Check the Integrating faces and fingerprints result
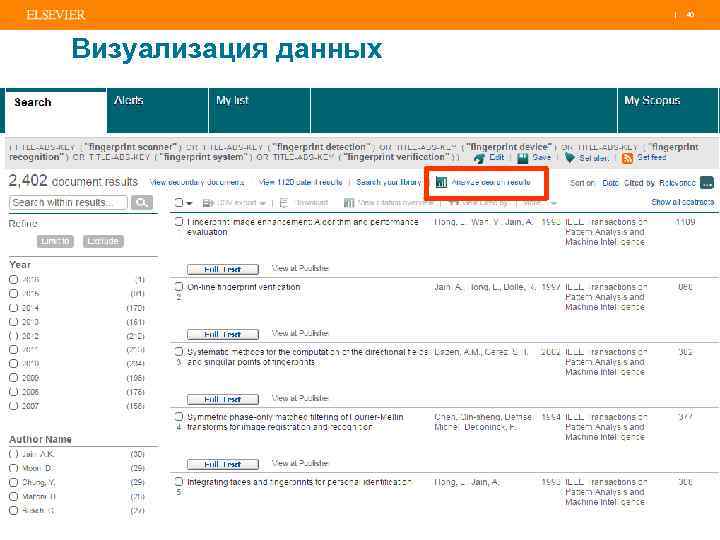This screenshot has width=720, height=540. [x=179, y=482]
